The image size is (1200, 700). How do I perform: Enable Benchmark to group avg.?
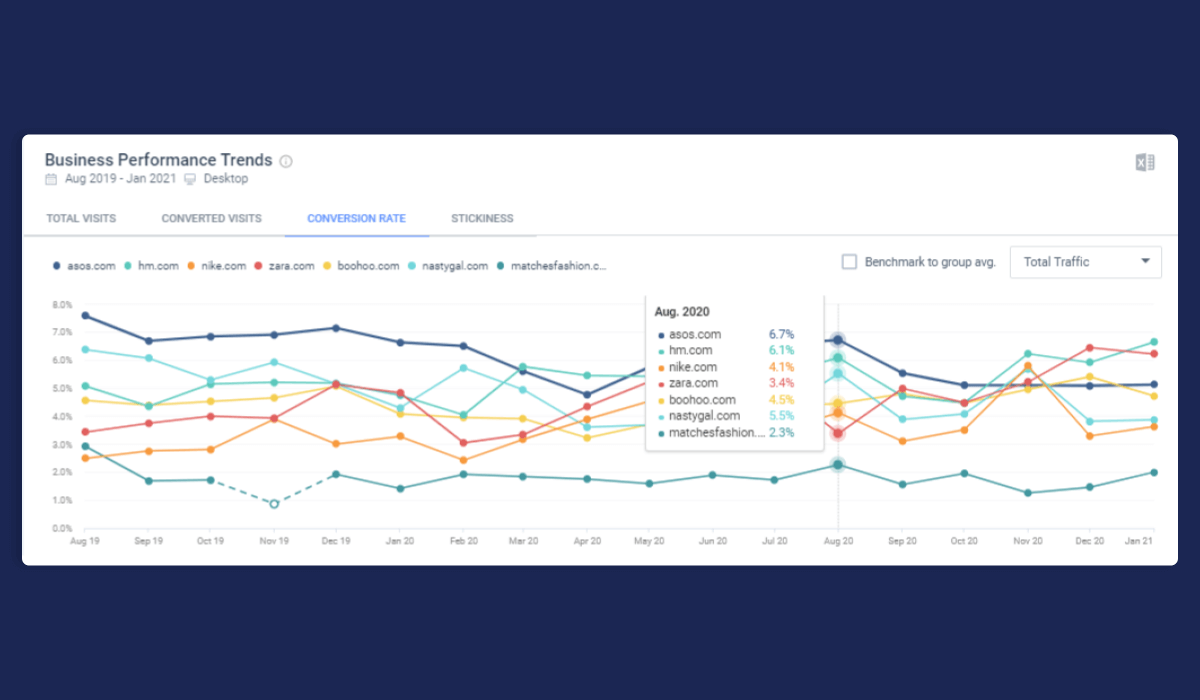tap(849, 261)
